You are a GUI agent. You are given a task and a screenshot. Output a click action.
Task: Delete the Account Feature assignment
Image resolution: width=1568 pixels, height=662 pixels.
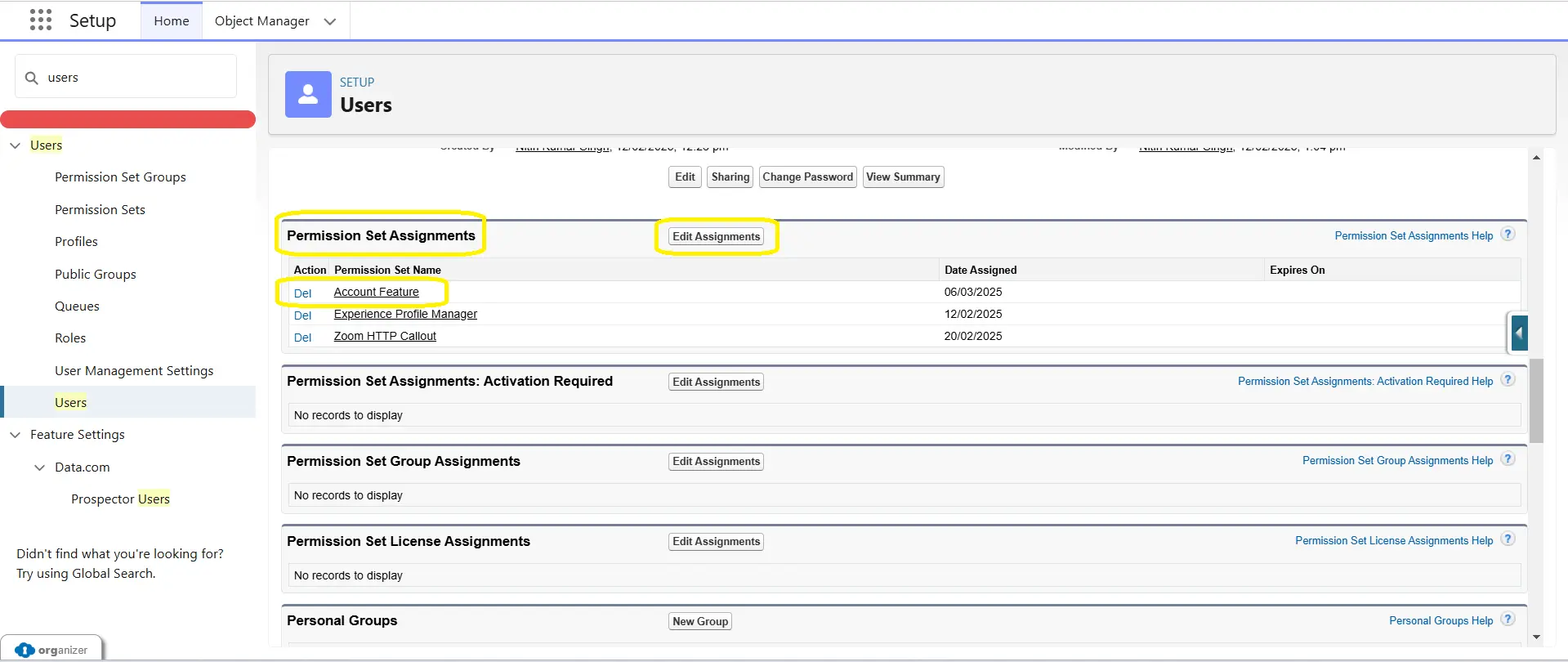click(302, 293)
